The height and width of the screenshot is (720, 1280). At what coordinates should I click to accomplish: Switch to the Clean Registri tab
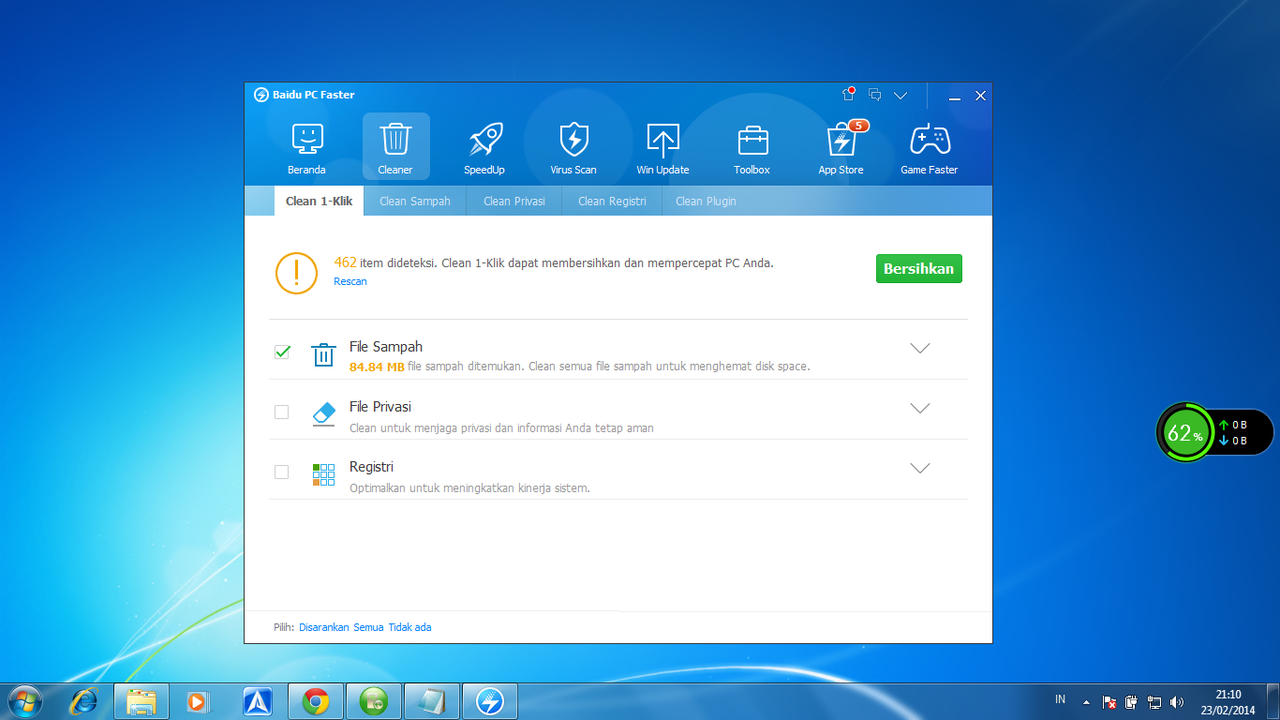pyautogui.click(x=612, y=201)
